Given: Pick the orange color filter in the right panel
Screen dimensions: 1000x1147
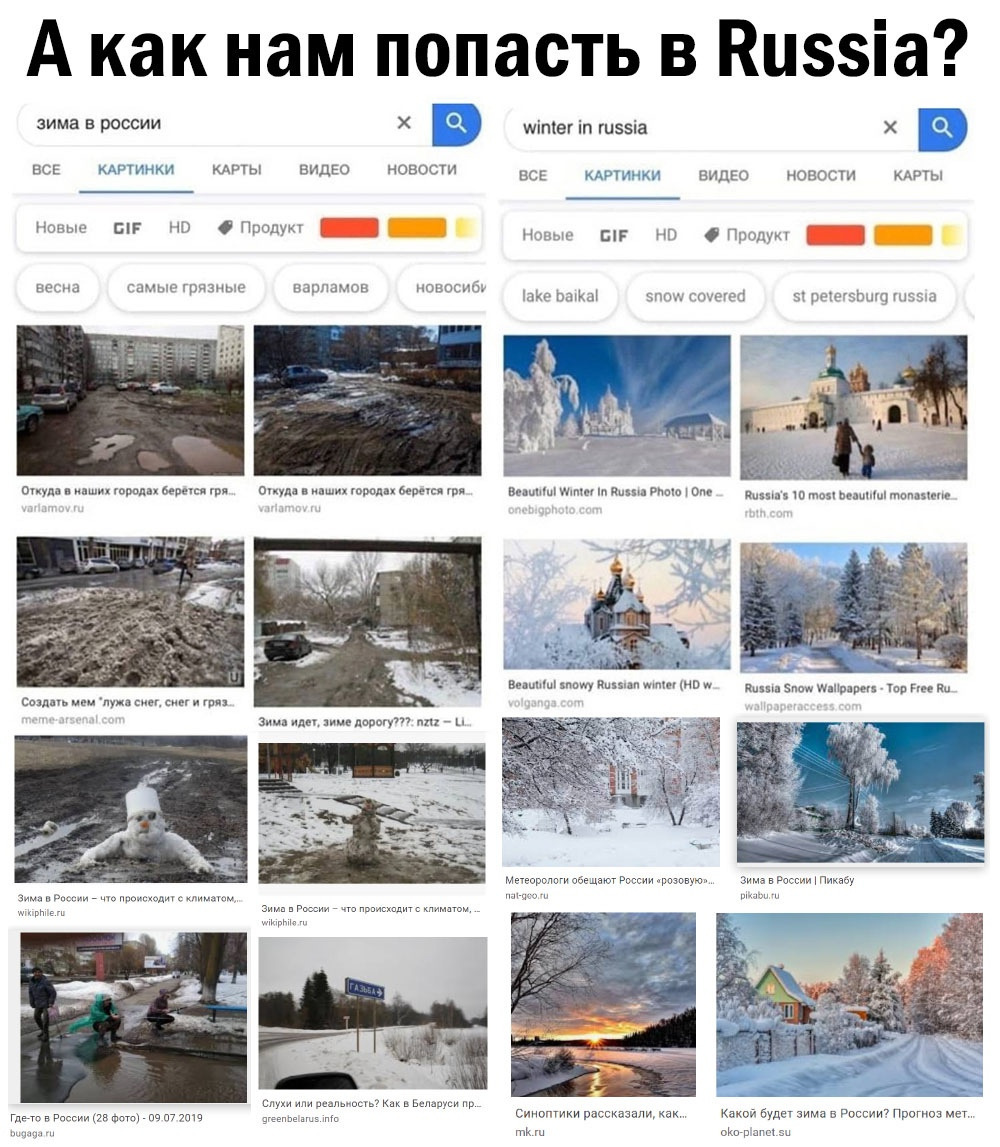Looking at the screenshot, I should (x=903, y=235).
